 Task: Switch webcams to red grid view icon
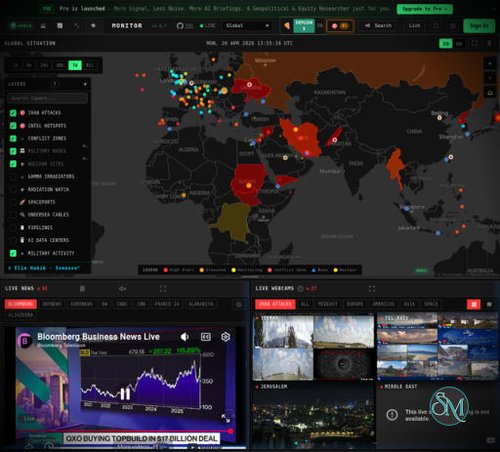click(474, 304)
